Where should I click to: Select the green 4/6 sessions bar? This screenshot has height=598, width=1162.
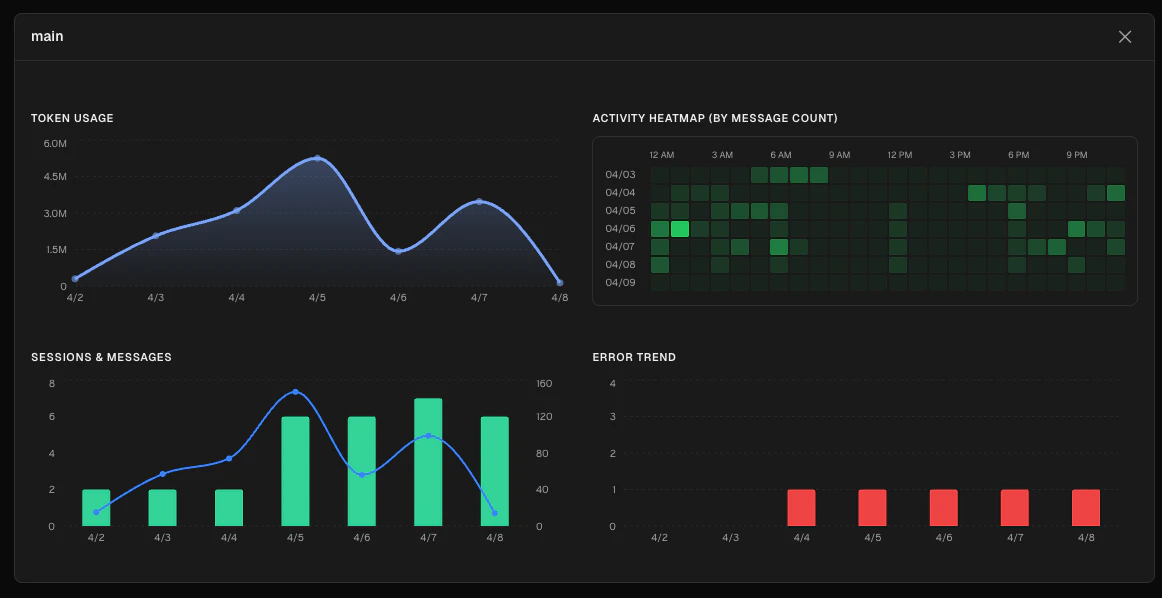pos(362,471)
